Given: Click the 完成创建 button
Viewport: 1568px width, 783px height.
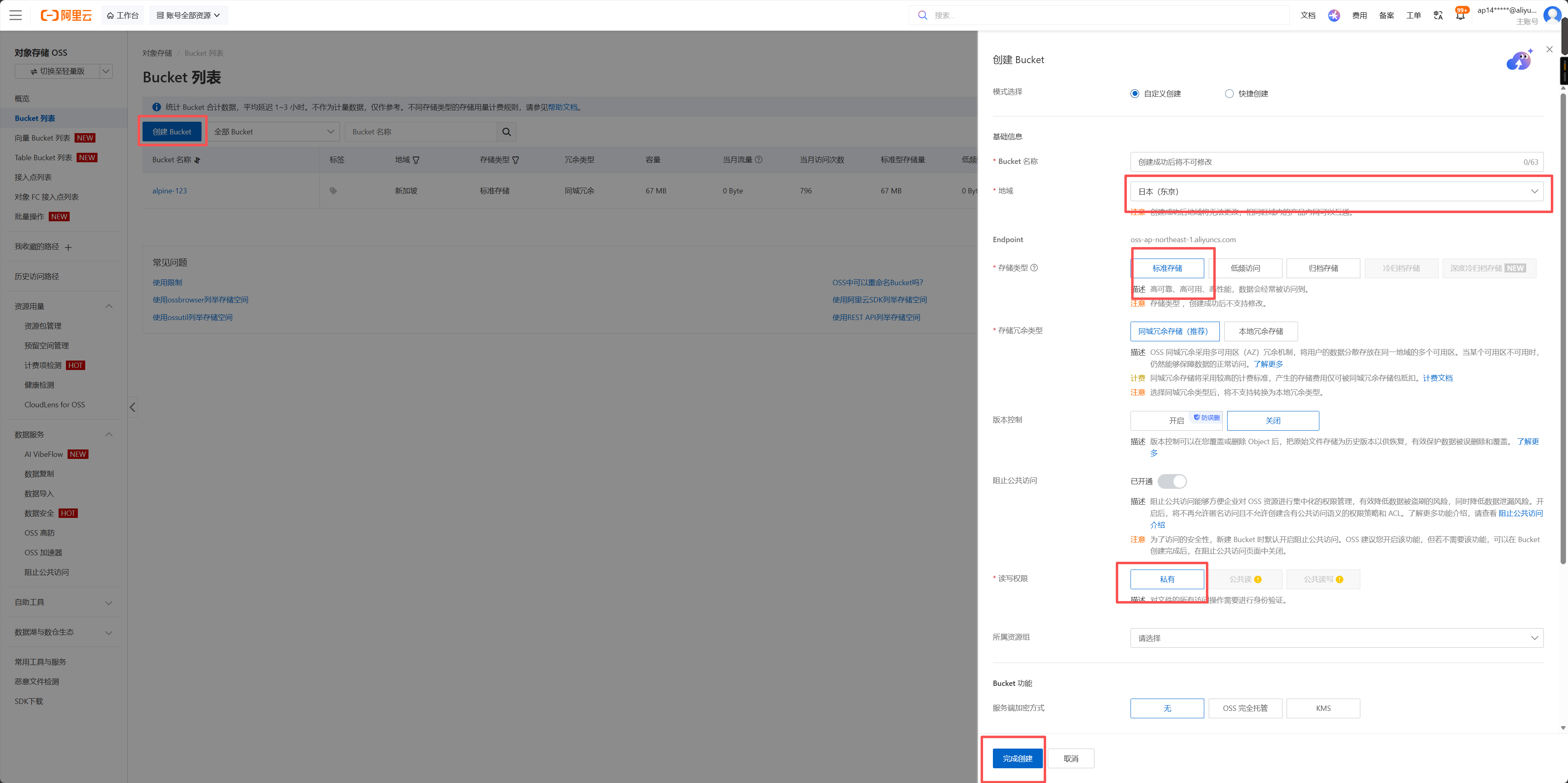Looking at the screenshot, I should click(1017, 759).
